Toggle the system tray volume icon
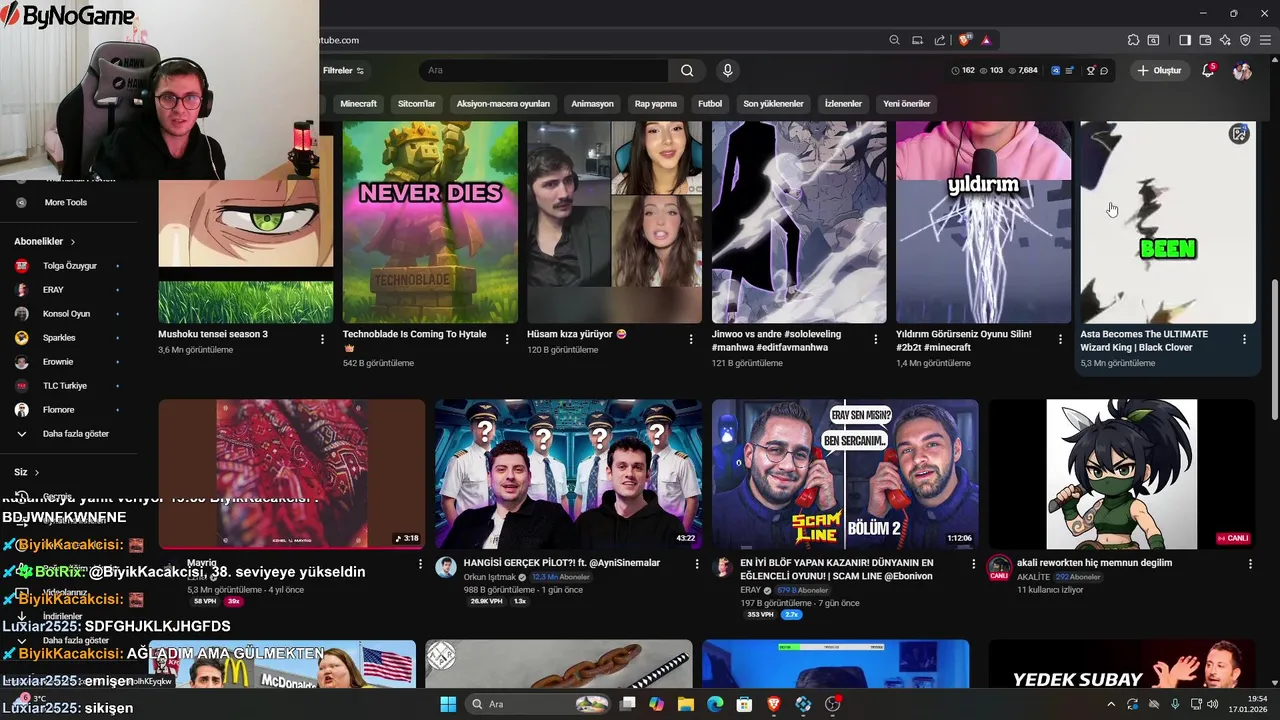 click(1212, 704)
